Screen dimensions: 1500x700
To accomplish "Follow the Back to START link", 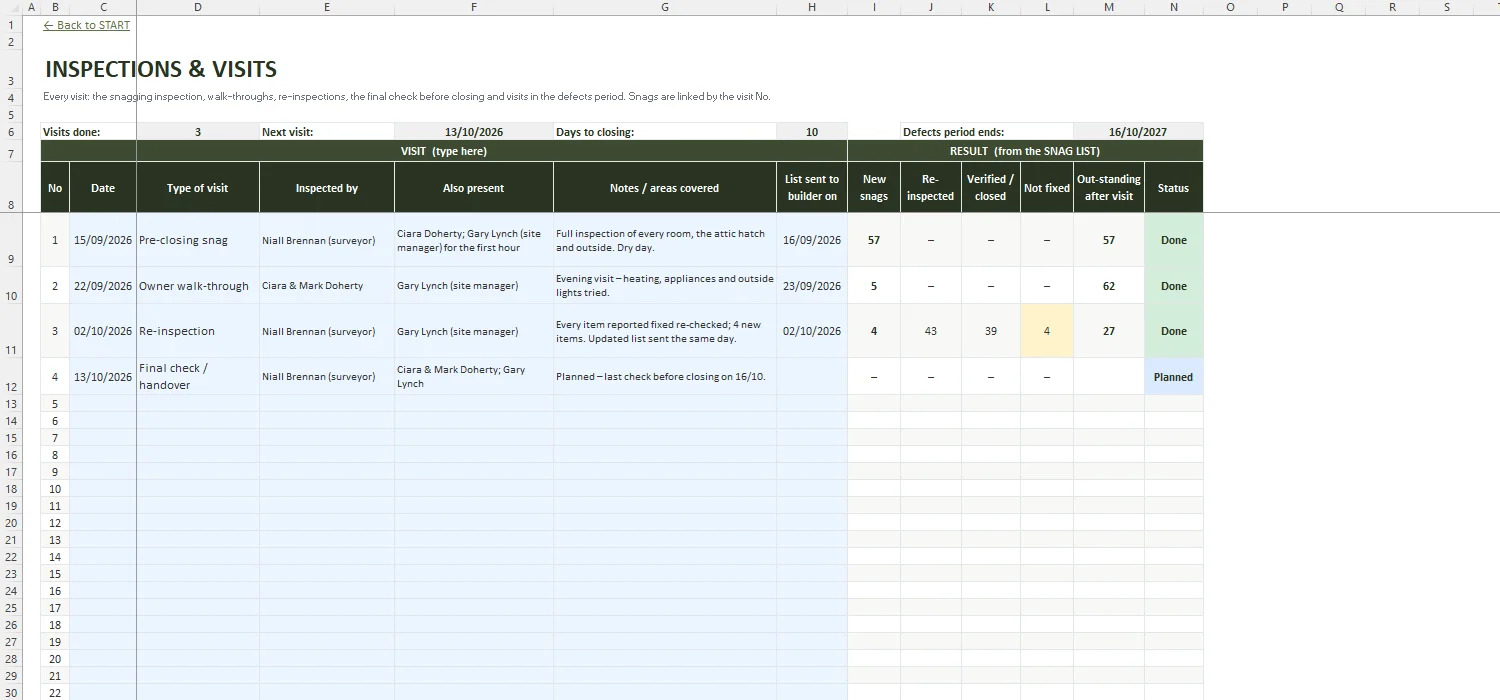I will coord(87,25).
